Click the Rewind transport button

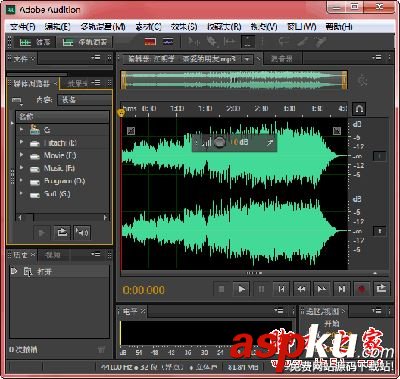[301, 289]
